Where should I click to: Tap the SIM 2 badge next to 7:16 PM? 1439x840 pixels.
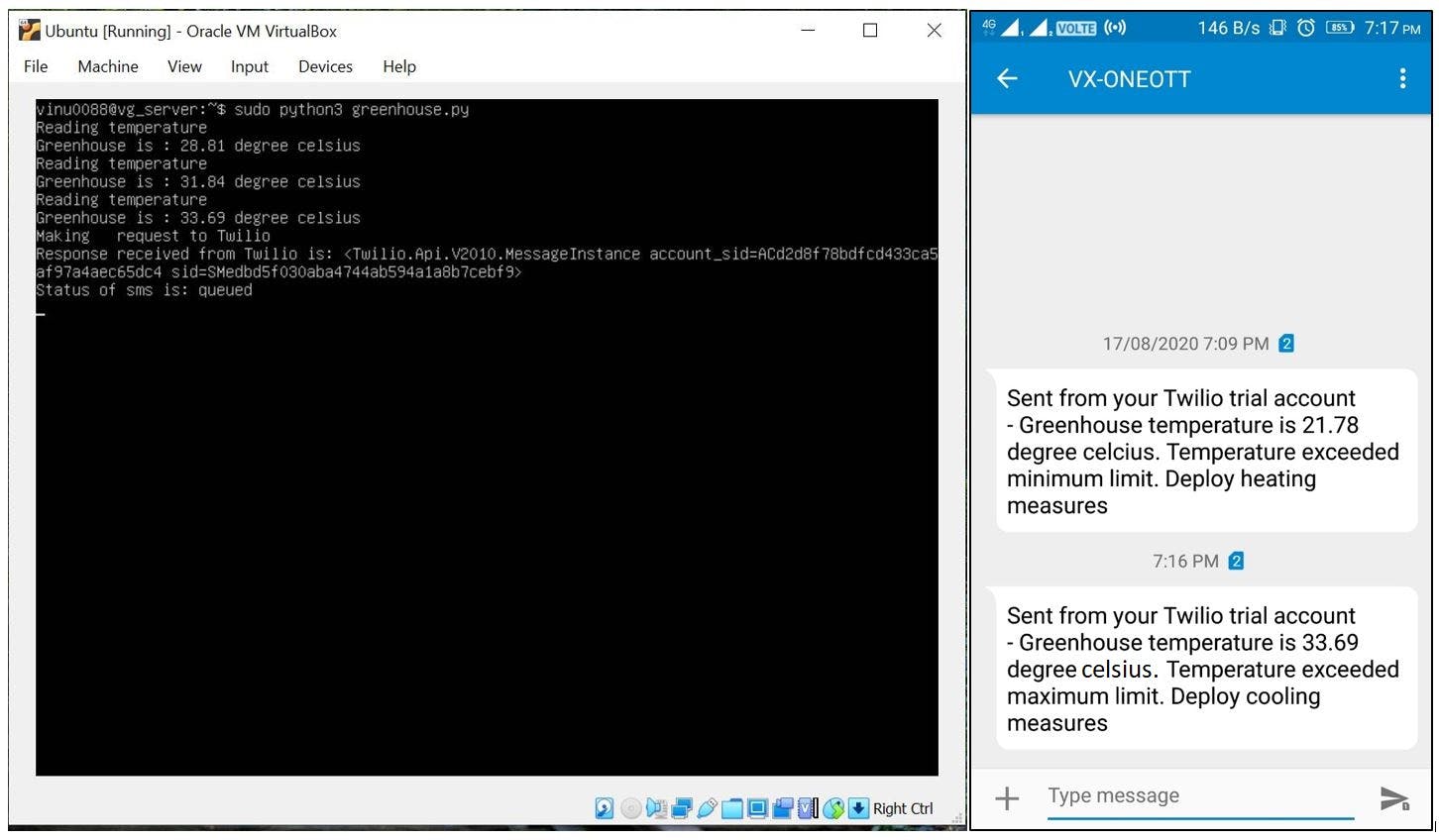click(1236, 561)
